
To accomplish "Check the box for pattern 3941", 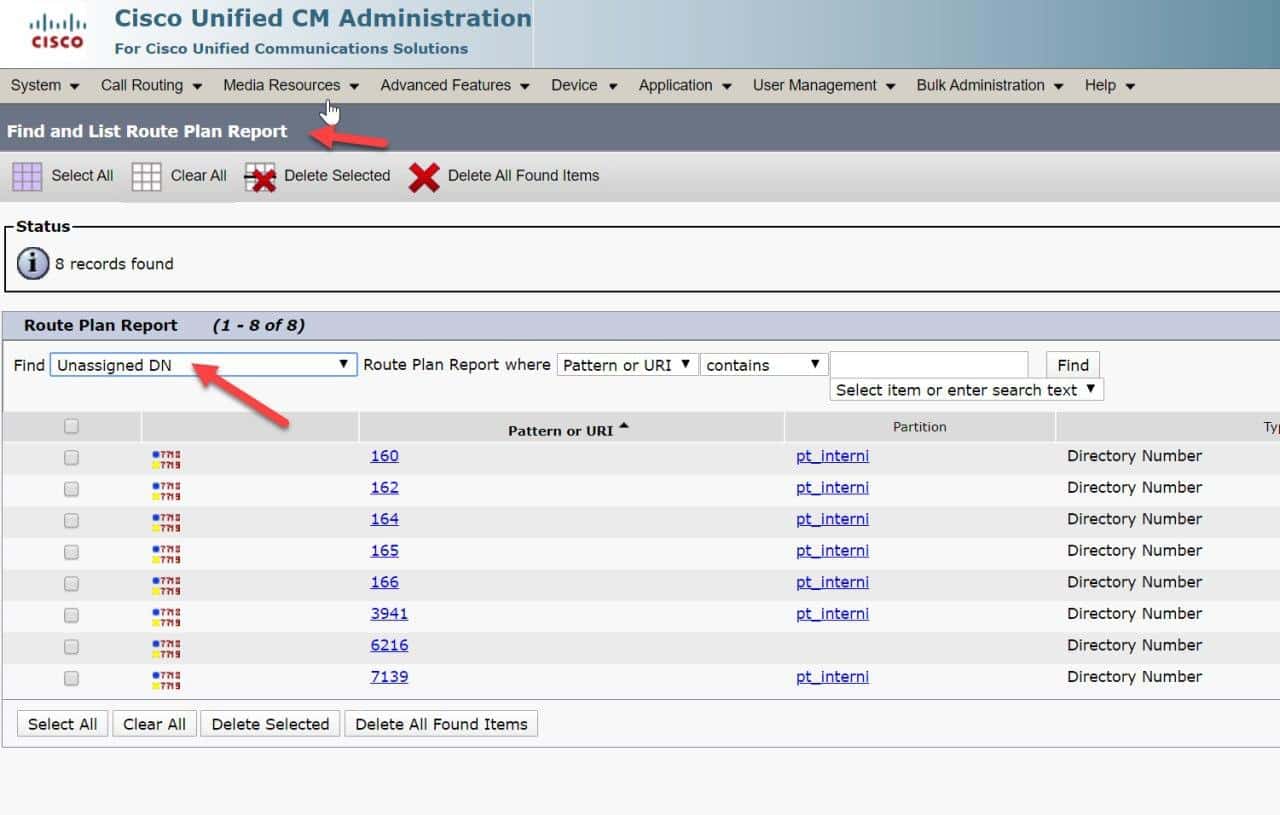I will point(71,615).
